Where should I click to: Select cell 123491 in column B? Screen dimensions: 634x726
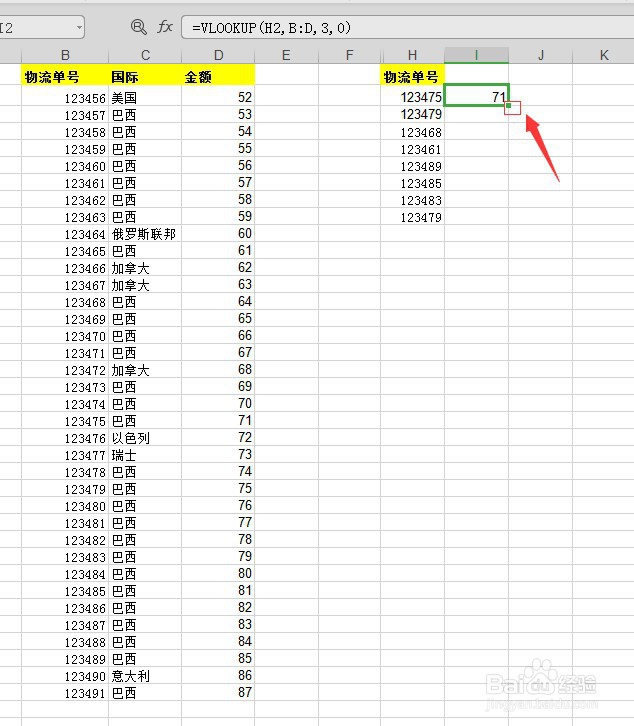click(65, 693)
